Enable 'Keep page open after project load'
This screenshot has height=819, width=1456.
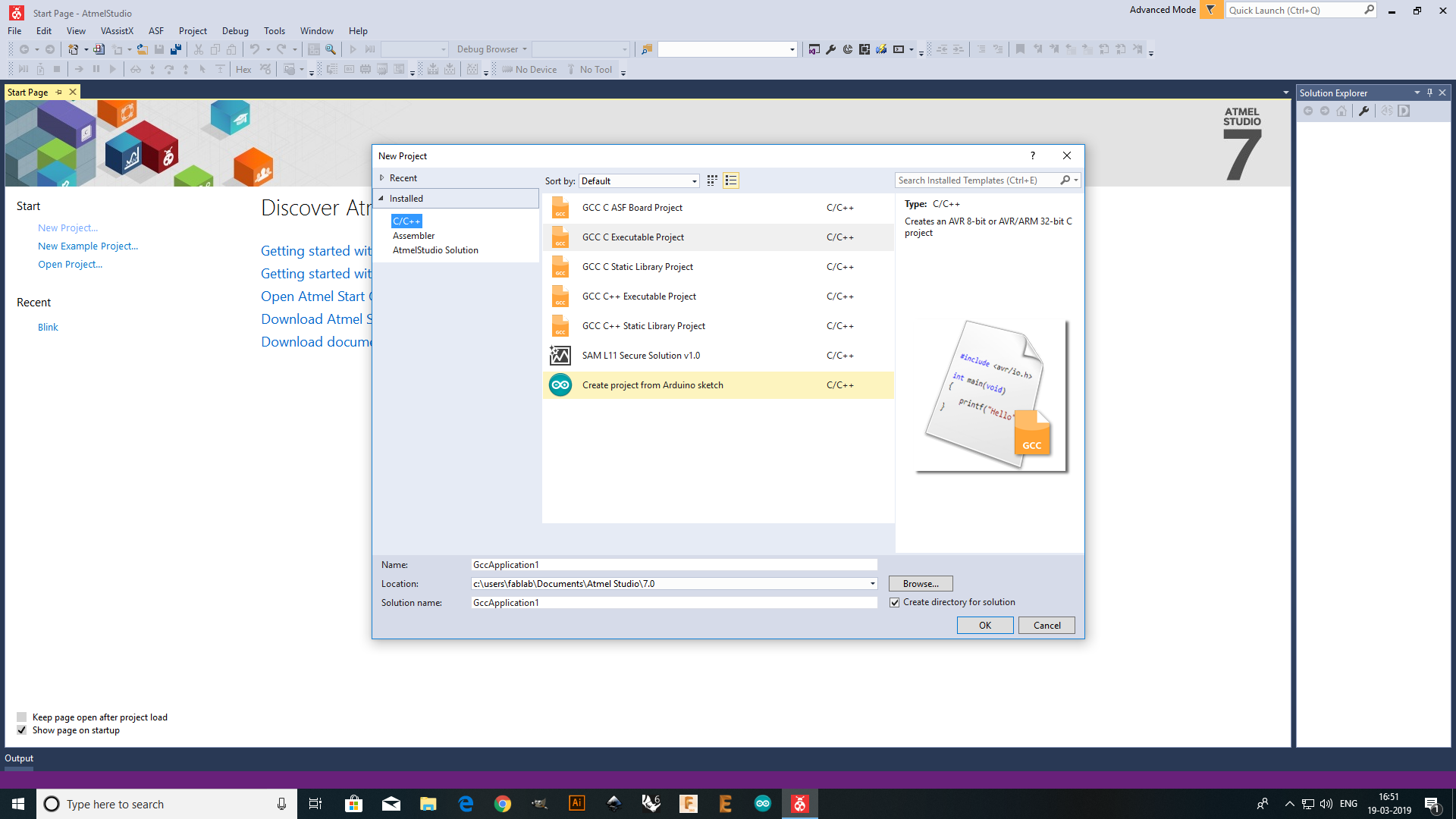[22, 717]
